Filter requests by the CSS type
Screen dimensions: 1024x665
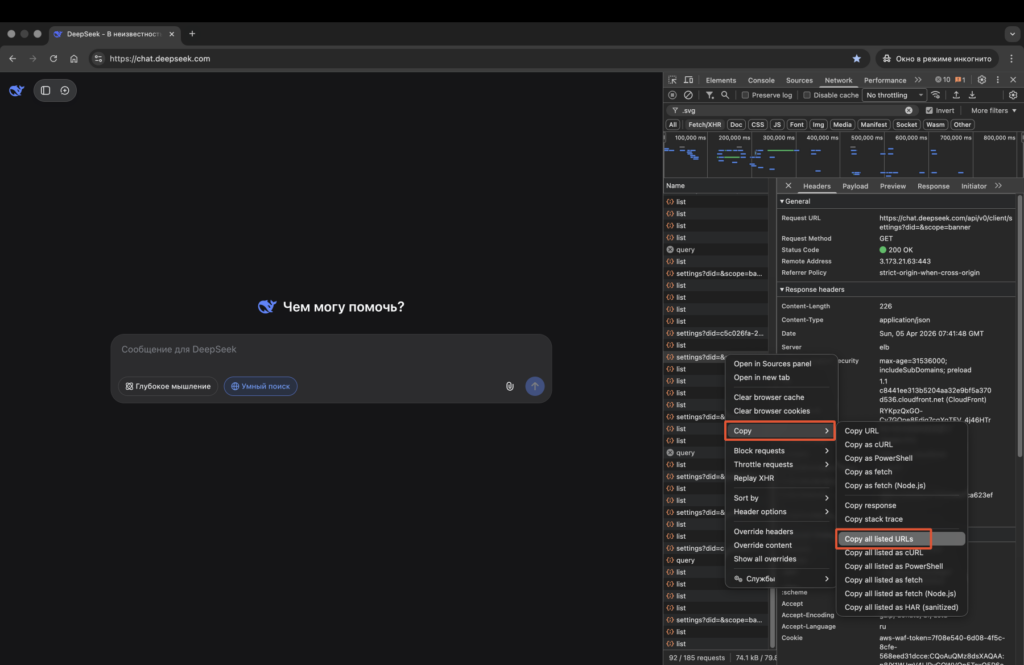point(757,125)
